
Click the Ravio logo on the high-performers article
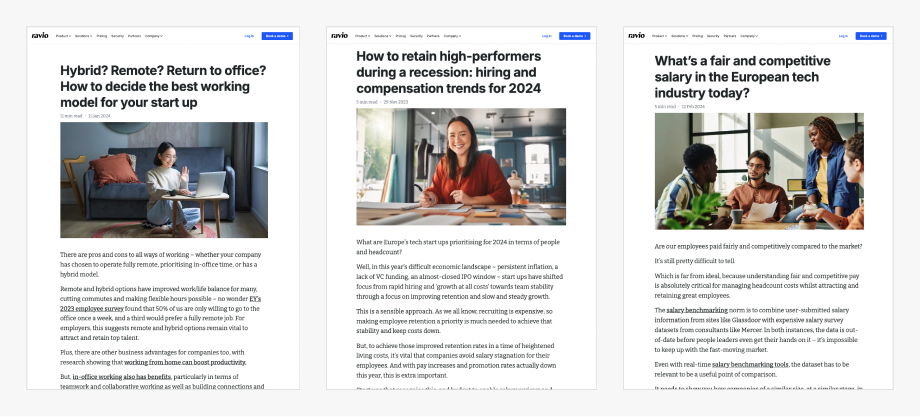[340, 35]
